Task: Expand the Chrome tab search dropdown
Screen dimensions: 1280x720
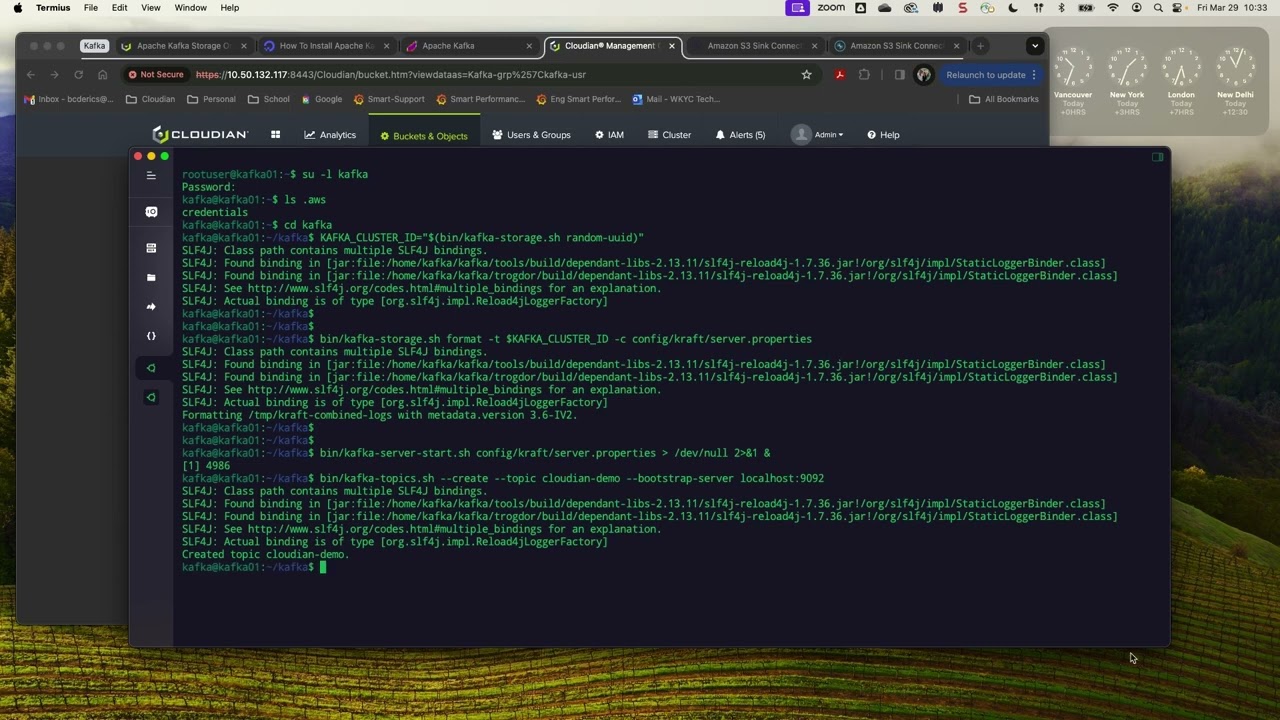Action: [1035, 46]
